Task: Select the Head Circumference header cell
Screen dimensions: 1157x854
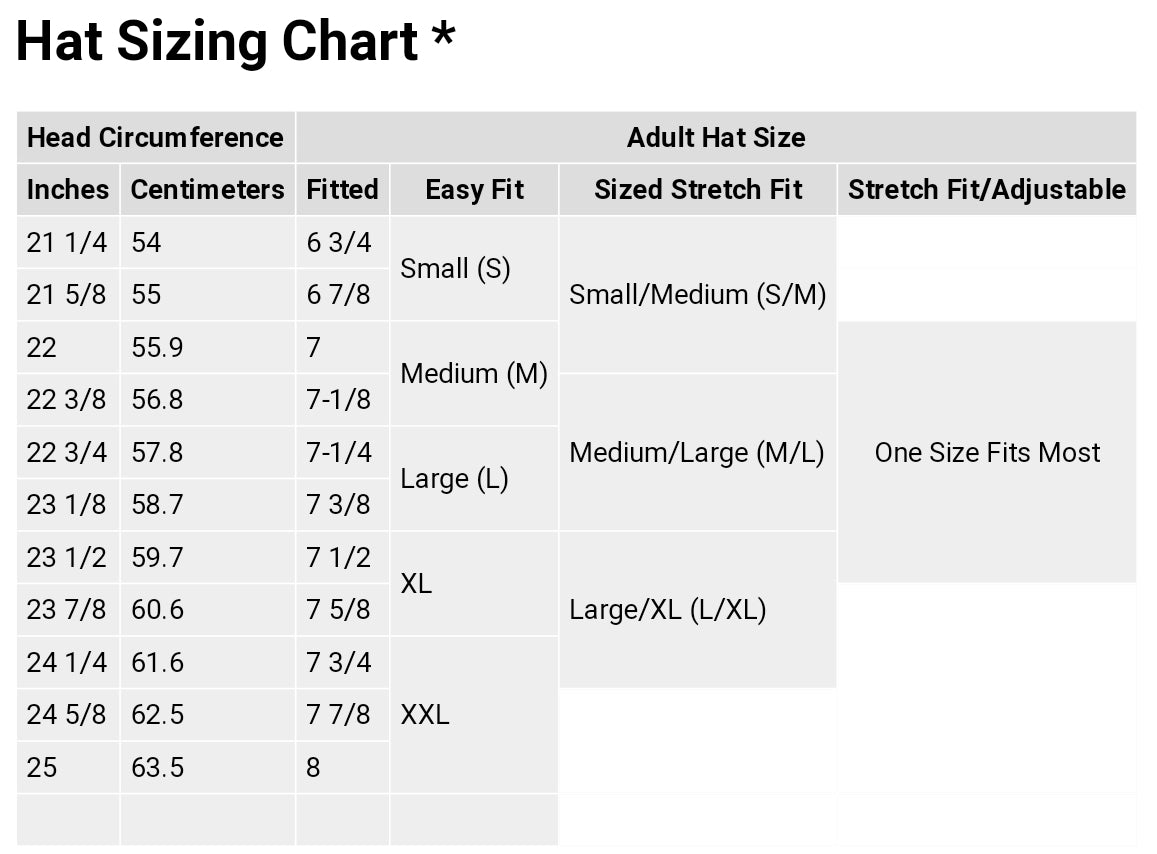Action: click(155, 137)
